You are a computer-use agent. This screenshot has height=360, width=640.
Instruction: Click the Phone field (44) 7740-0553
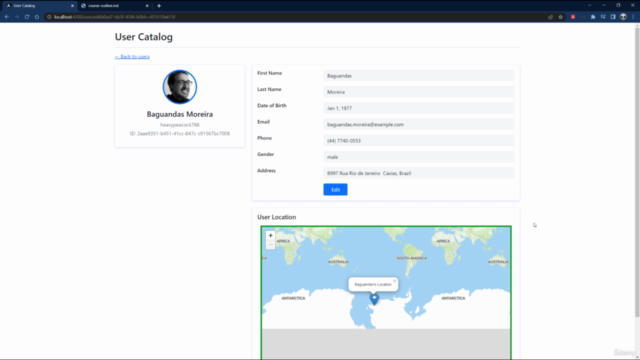point(419,141)
